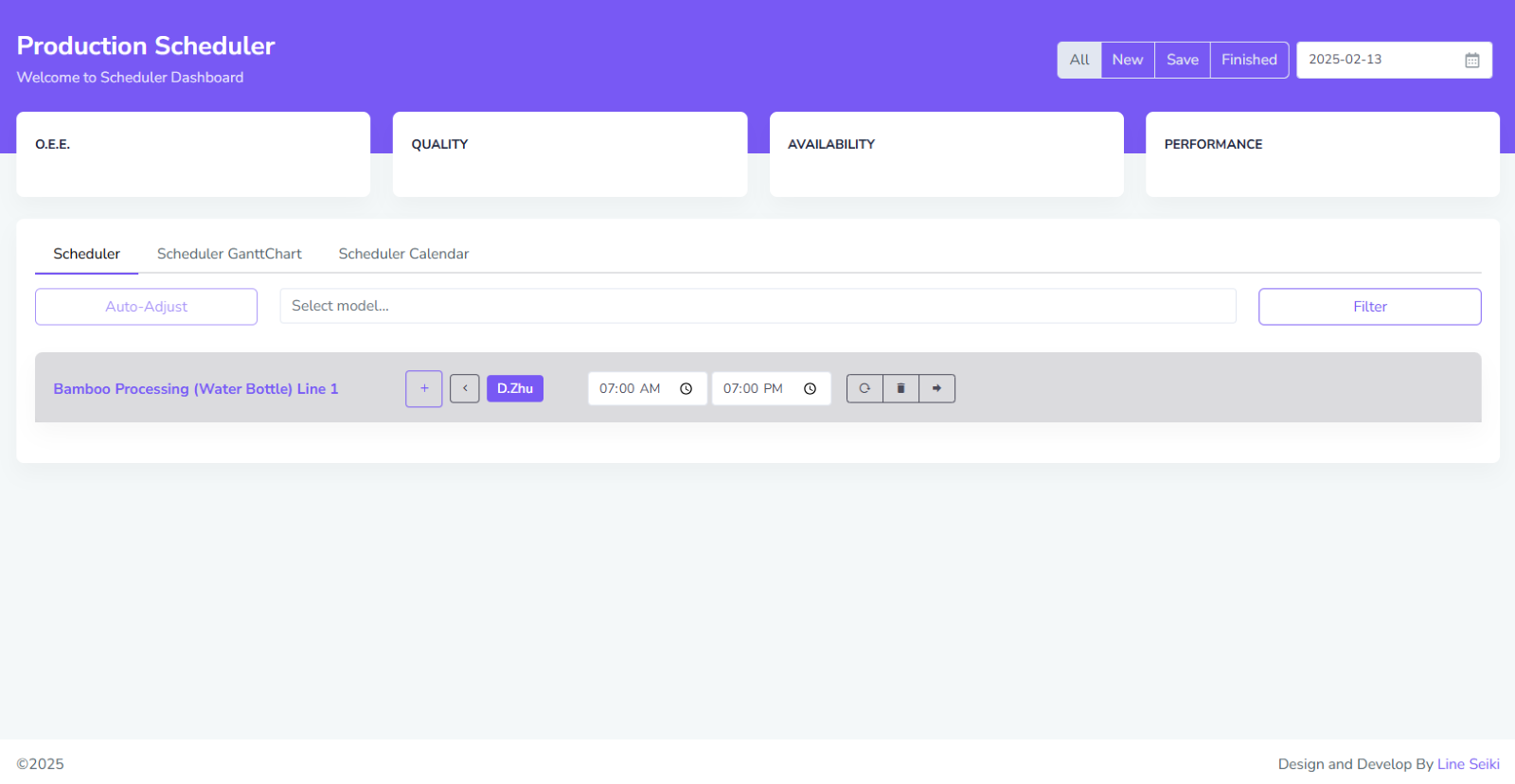
Task: Click the left chevron button beside D.Zhu
Action: click(464, 388)
